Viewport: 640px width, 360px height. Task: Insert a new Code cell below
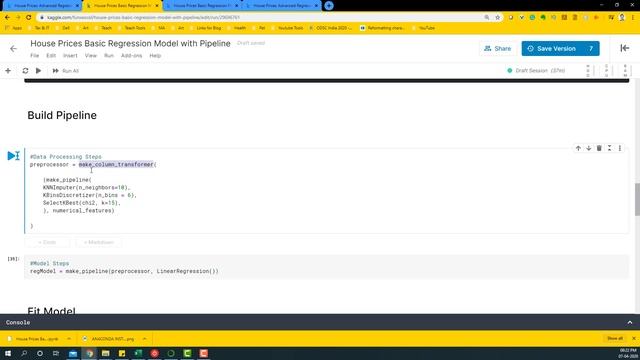point(47,242)
